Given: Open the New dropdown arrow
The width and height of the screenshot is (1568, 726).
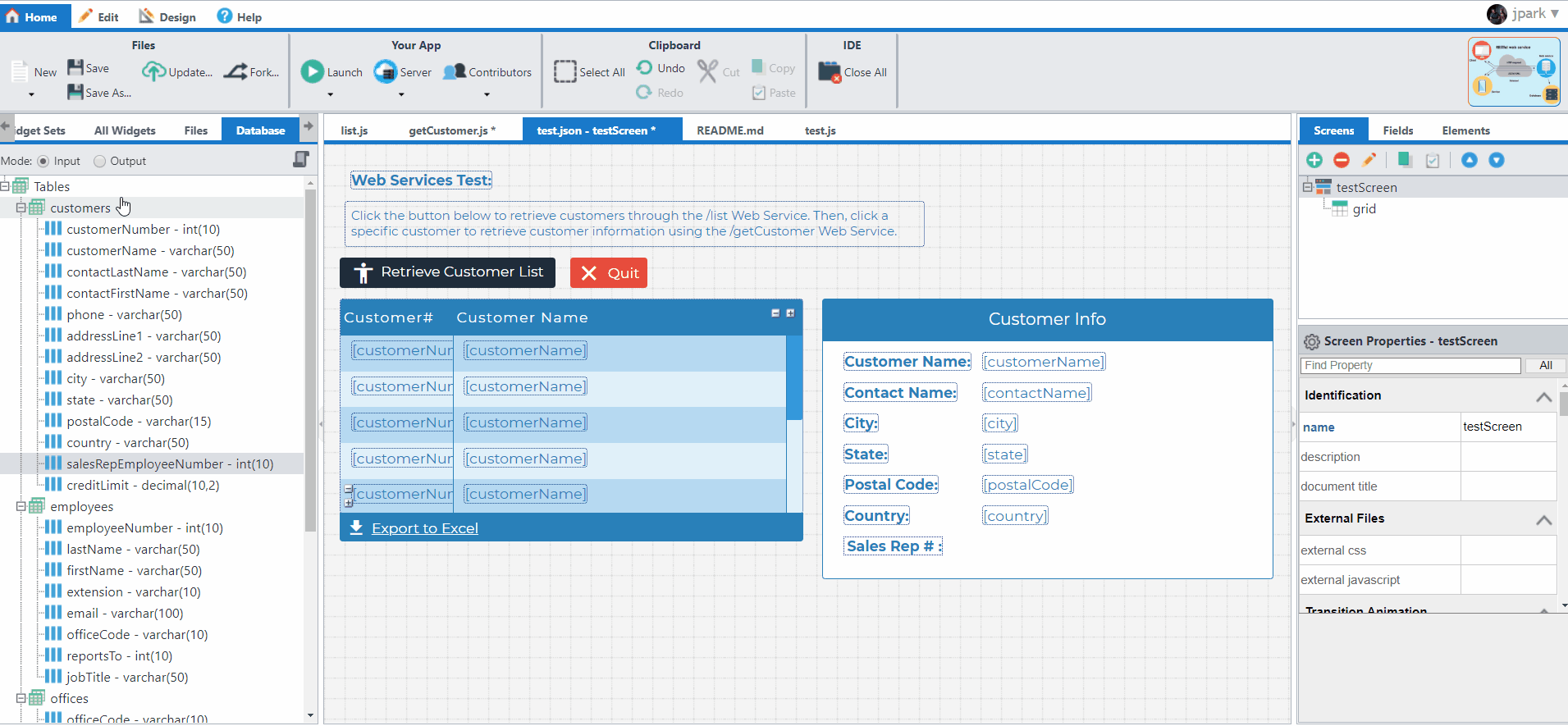Looking at the screenshot, I should [31, 95].
